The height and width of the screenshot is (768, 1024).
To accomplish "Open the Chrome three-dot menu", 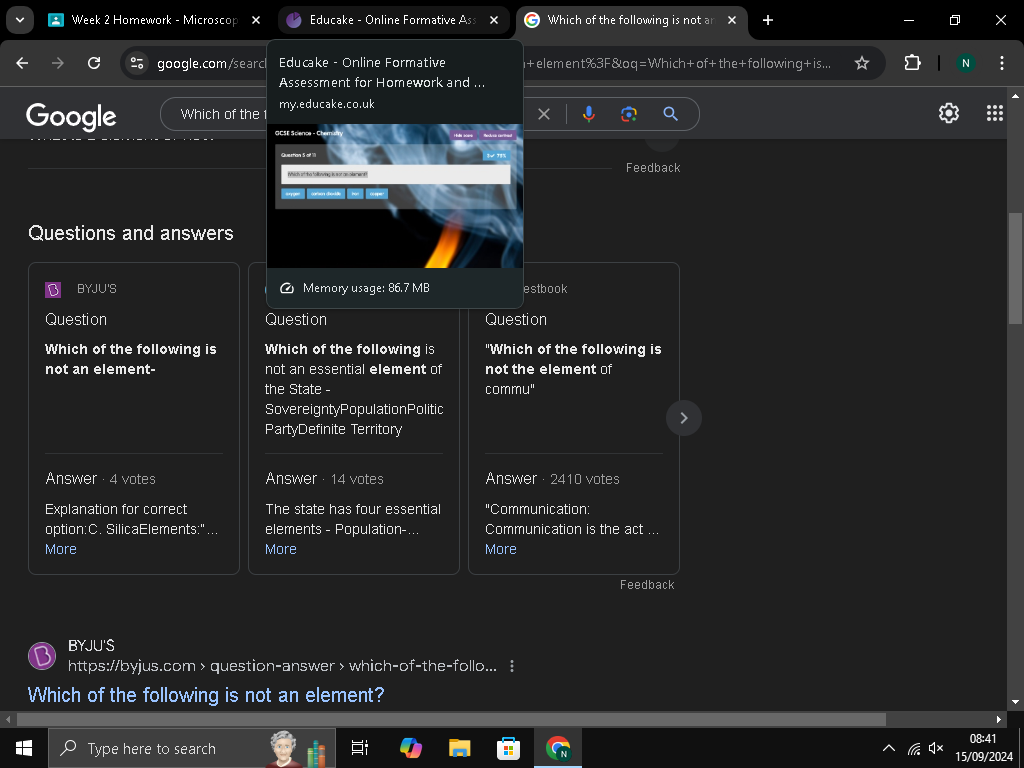I will [x=1001, y=63].
